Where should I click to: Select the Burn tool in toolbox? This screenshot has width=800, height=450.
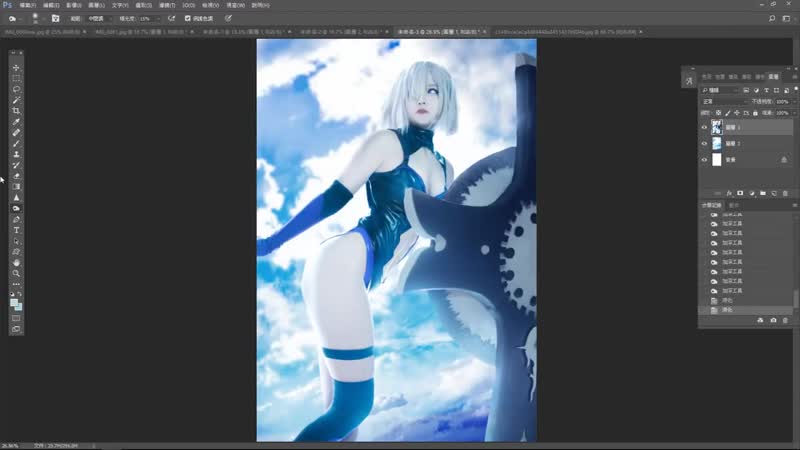click(16, 209)
